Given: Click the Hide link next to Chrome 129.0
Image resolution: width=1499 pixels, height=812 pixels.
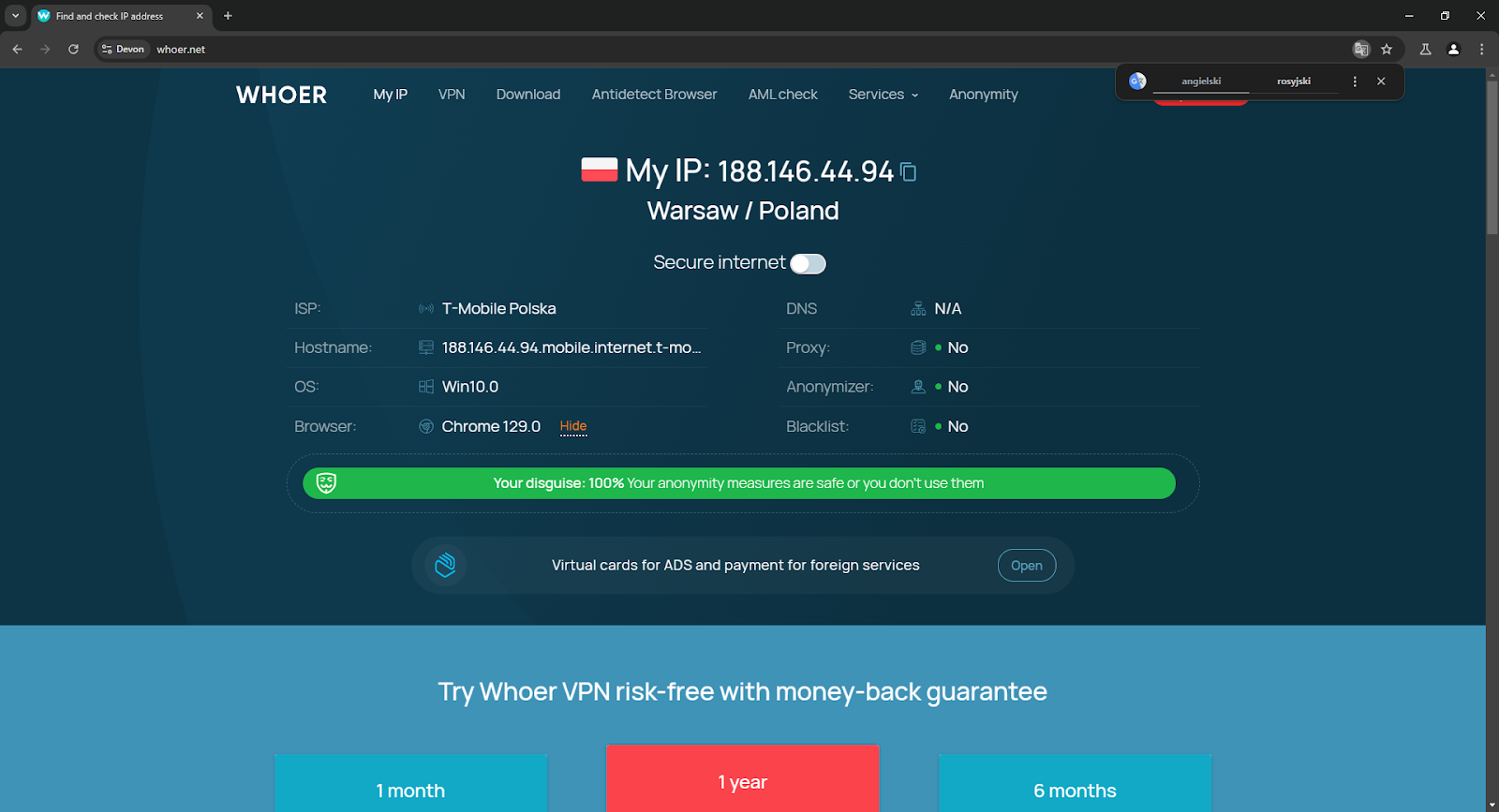Looking at the screenshot, I should click(x=573, y=426).
